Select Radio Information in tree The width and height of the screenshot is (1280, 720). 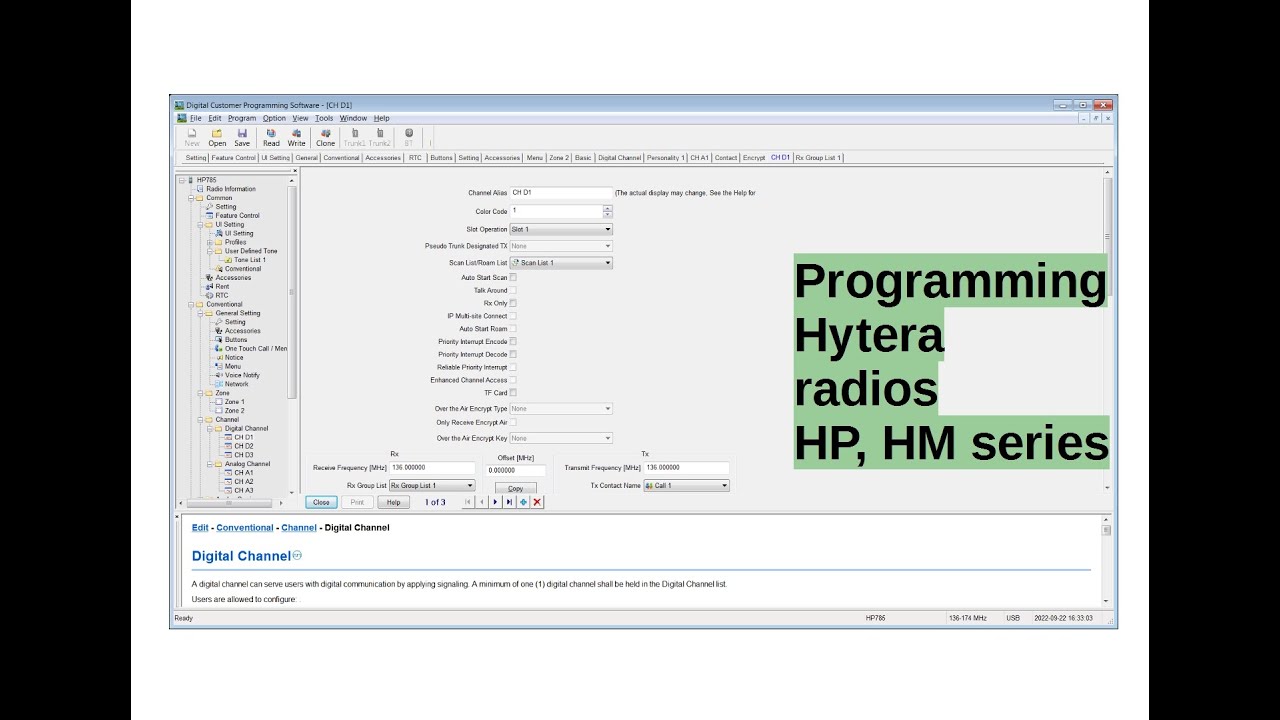point(231,189)
